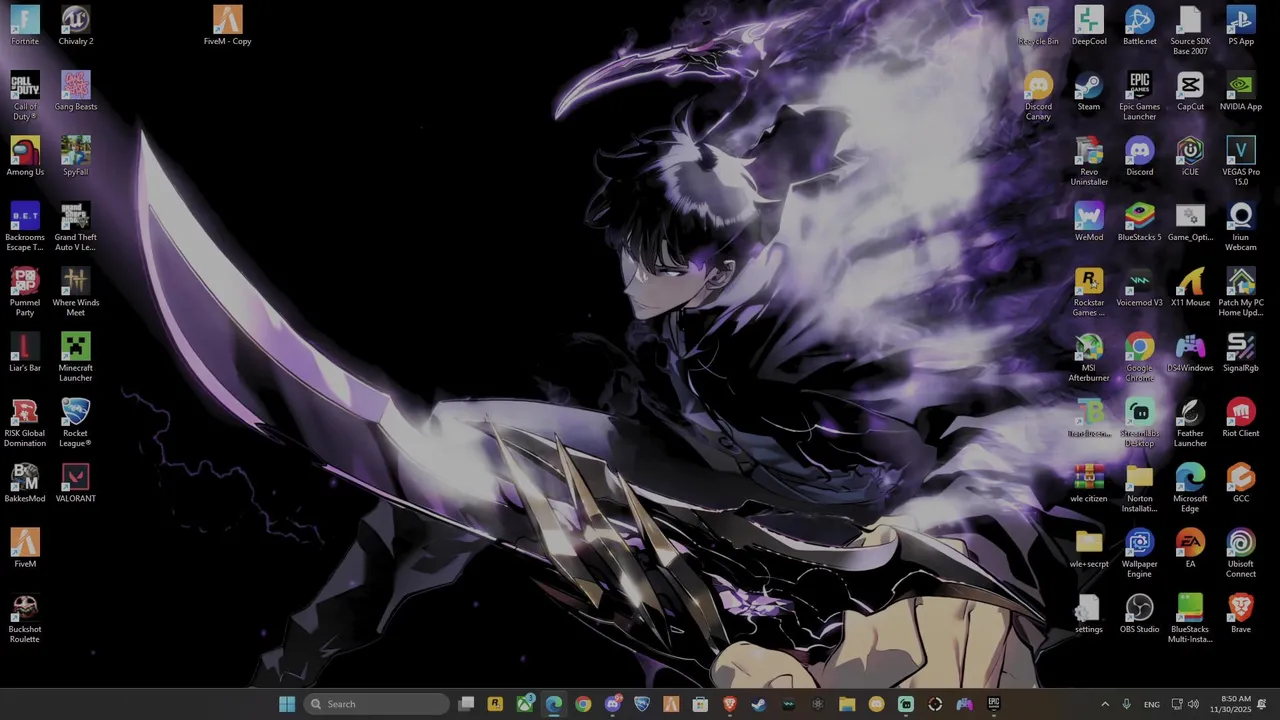1280x720 pixels.
Task: Open the volume control in tray
Action: point(1192,704)
